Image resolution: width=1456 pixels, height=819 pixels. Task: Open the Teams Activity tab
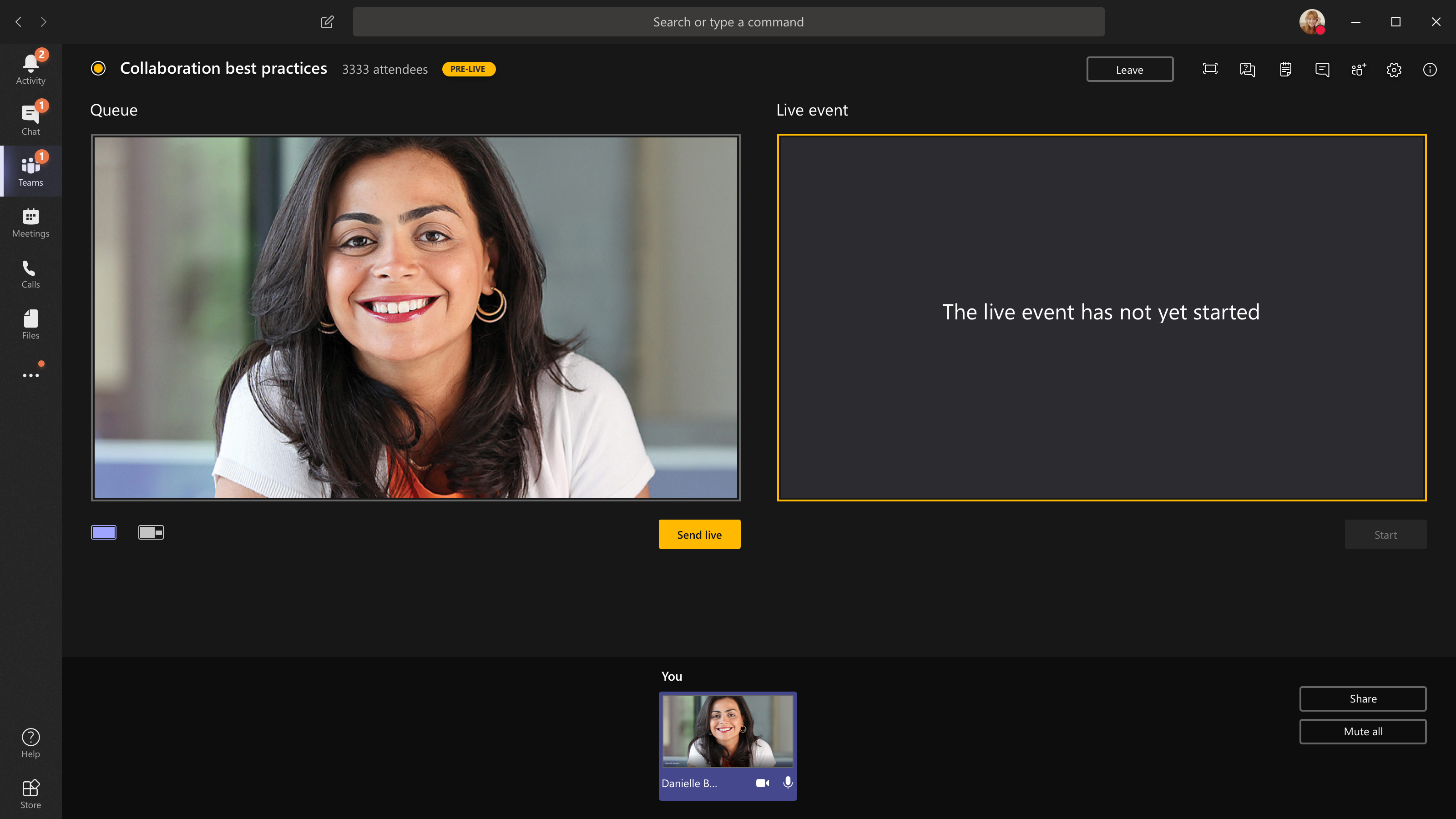coord(31,68)
